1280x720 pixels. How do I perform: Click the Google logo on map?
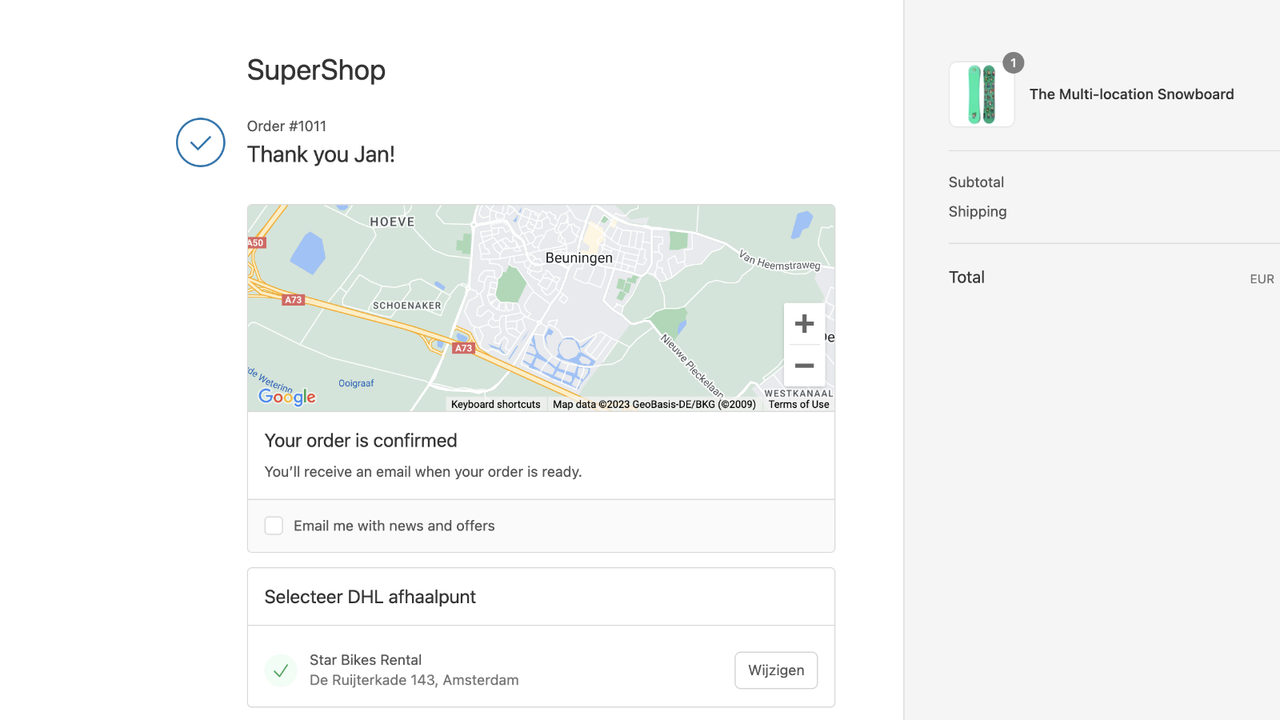coord(287,397)
